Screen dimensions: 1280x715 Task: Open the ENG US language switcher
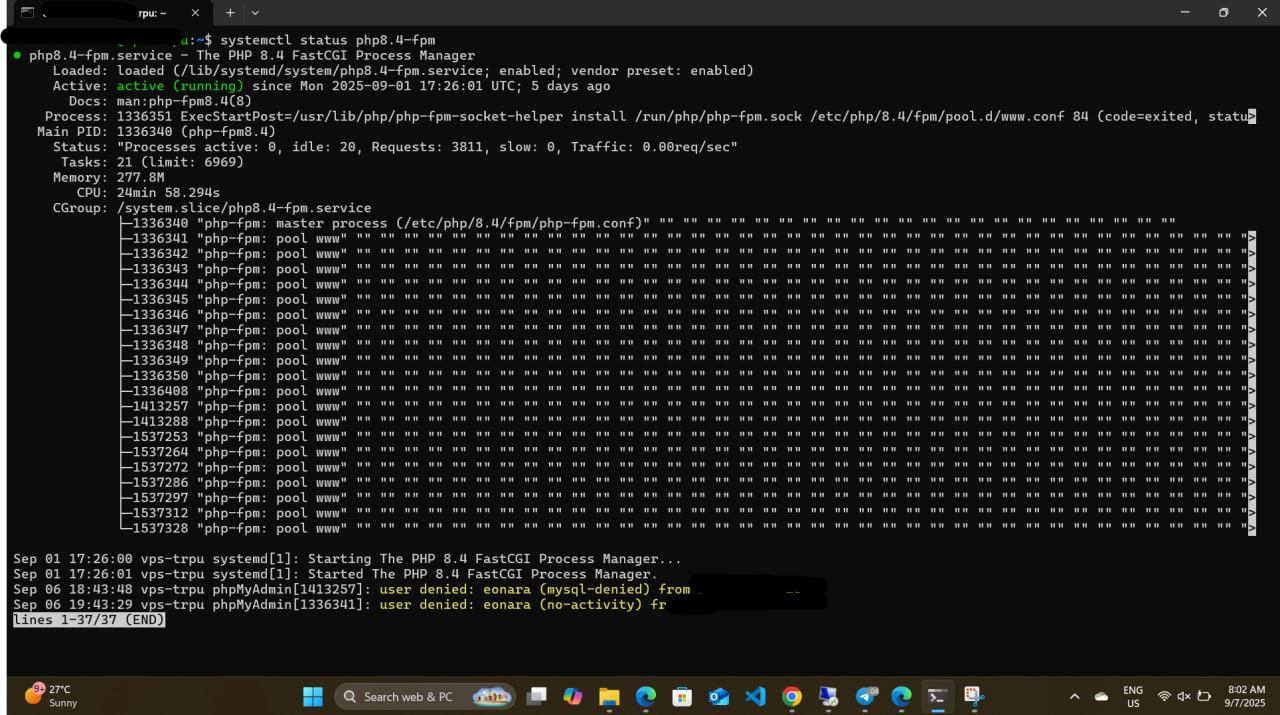(1133, 696)
